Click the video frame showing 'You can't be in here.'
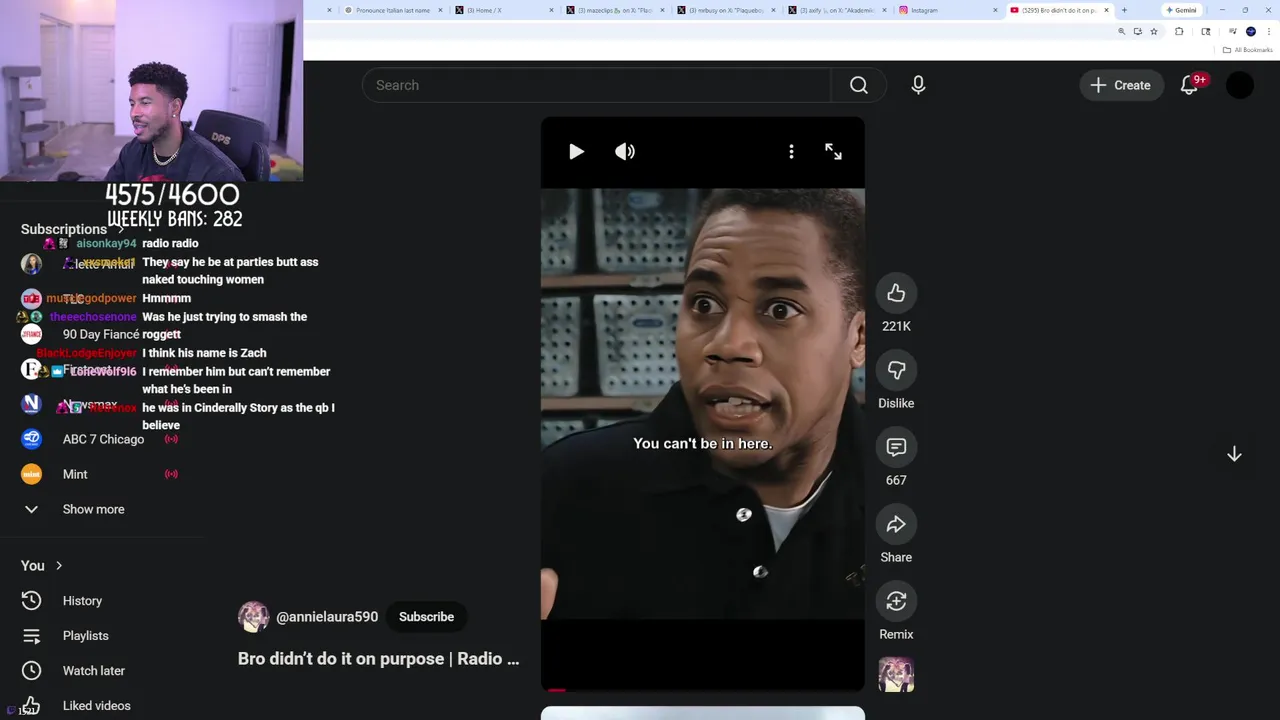This screenshot has width=1280, height=720. [x=703, y=404]
